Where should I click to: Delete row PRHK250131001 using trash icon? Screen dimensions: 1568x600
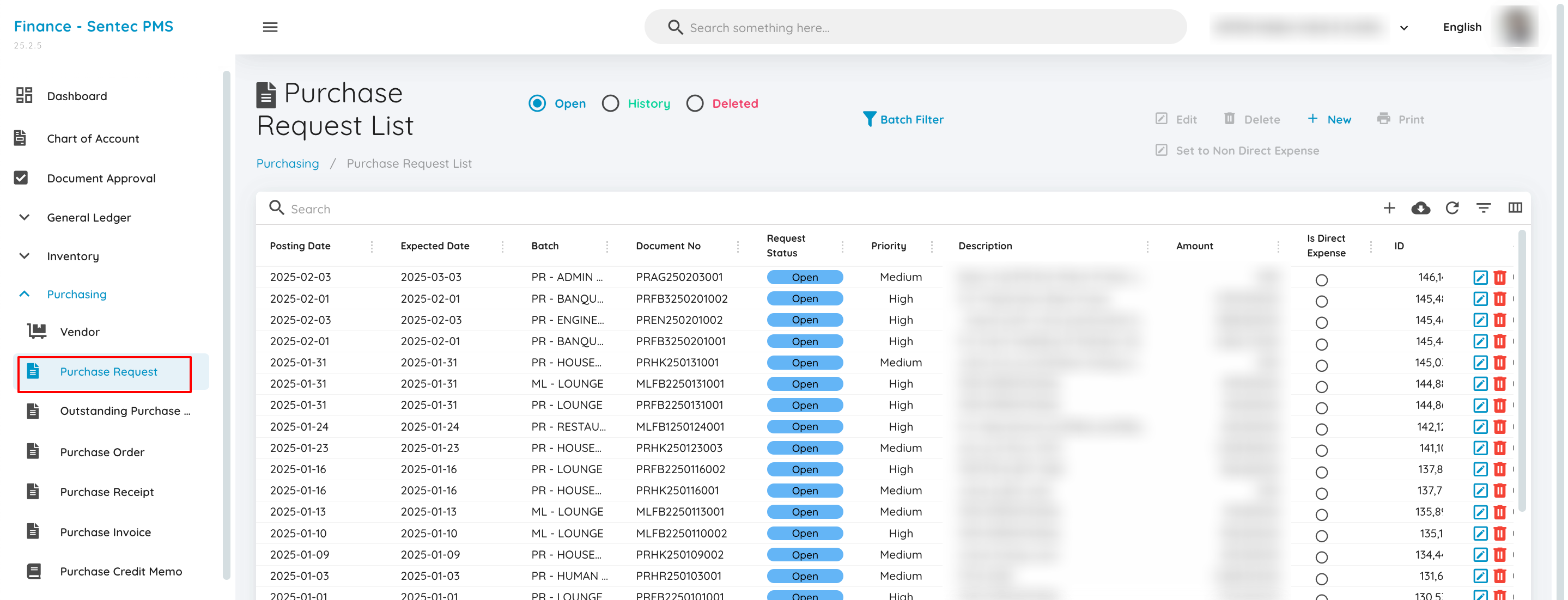click(1500, 363)
